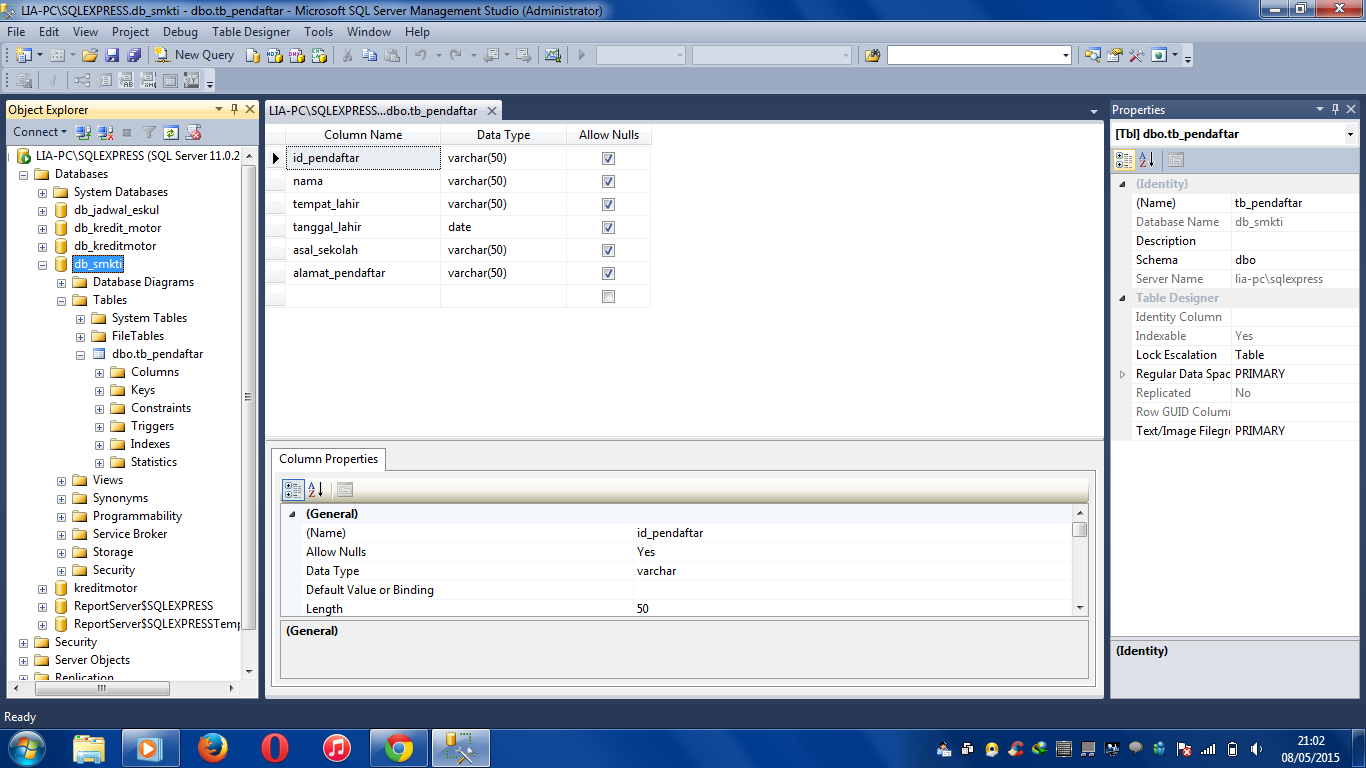Open the Help menu
1366x768 pixels.
point(417,32)
